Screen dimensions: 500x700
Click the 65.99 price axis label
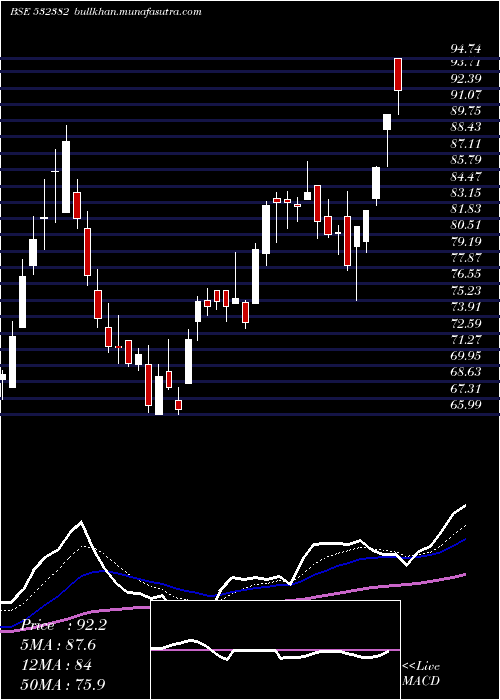(x=466, y=404)
